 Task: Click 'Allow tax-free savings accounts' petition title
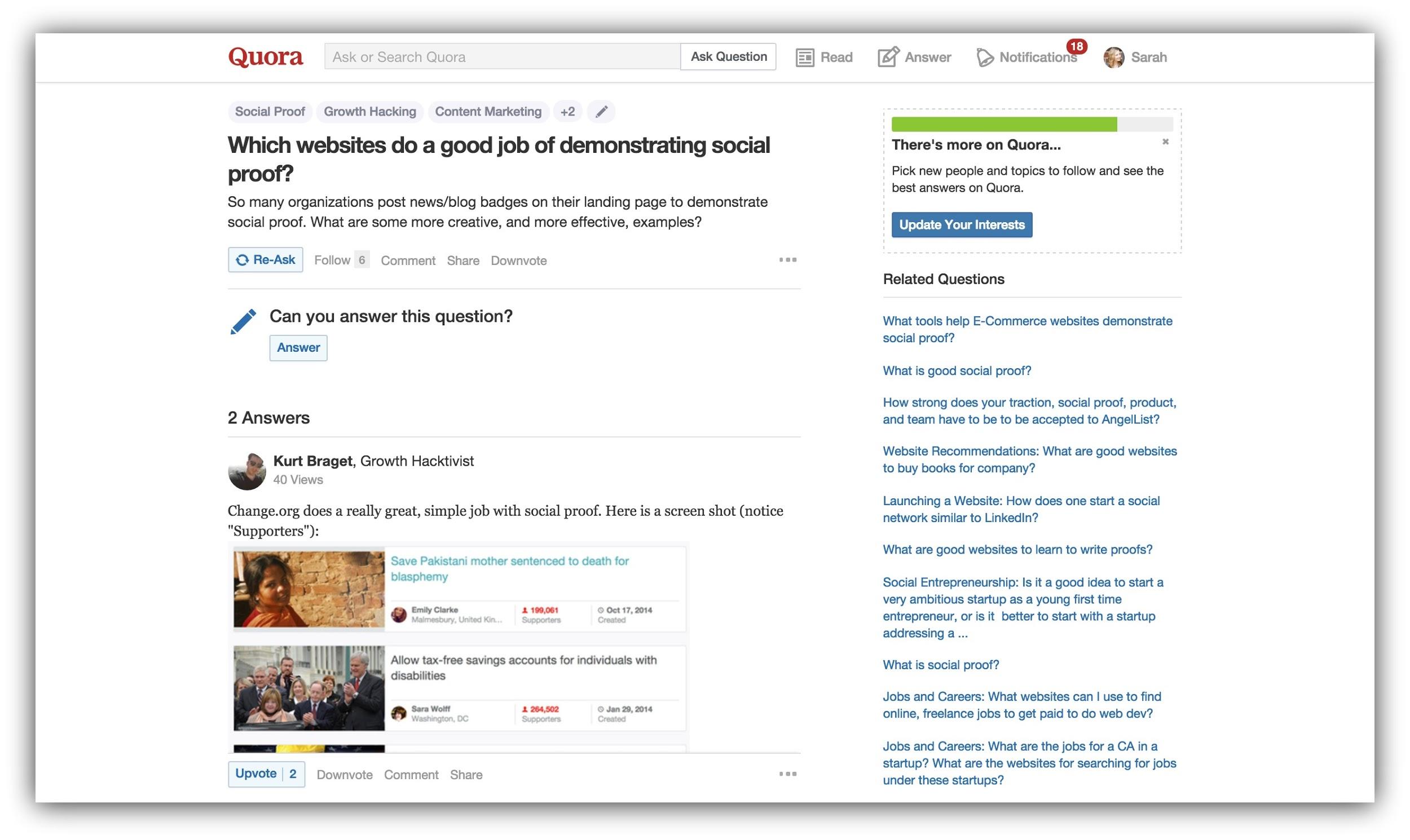coord(524,668)
